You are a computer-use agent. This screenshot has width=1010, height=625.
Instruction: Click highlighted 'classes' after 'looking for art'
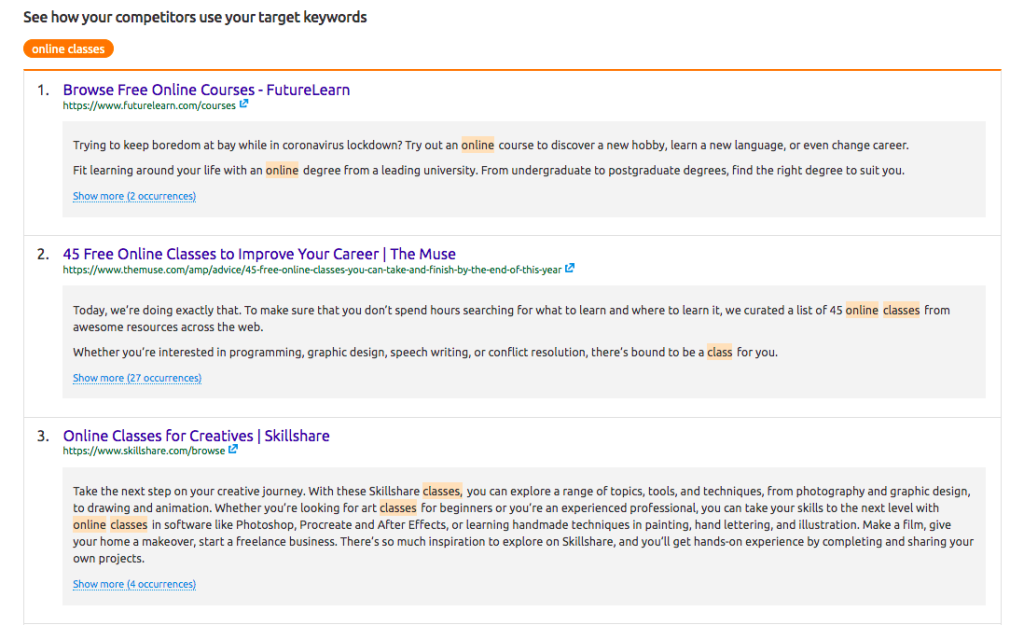[x=398, y=508]
